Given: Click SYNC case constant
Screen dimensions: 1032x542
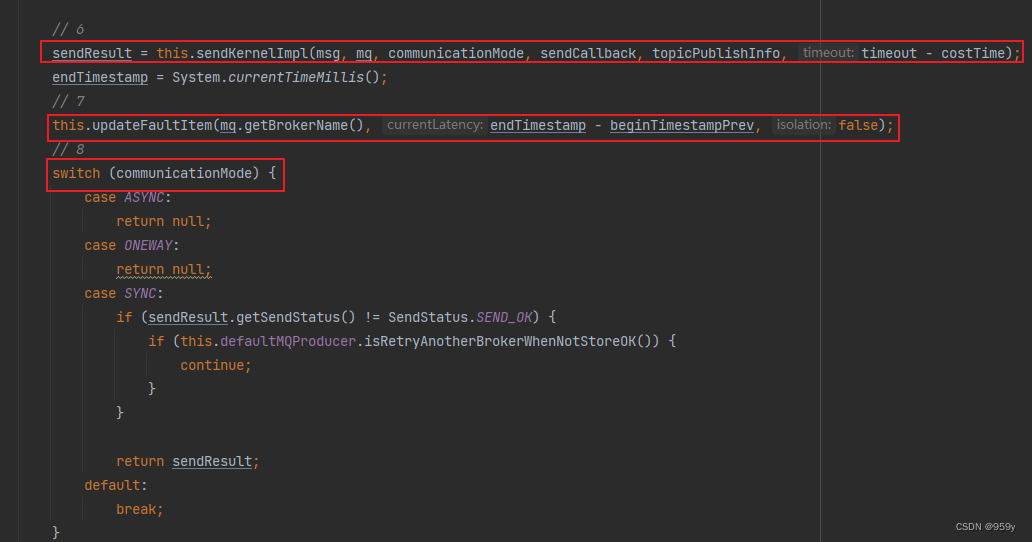Looking at the screenshot, I should coord(140,293).
